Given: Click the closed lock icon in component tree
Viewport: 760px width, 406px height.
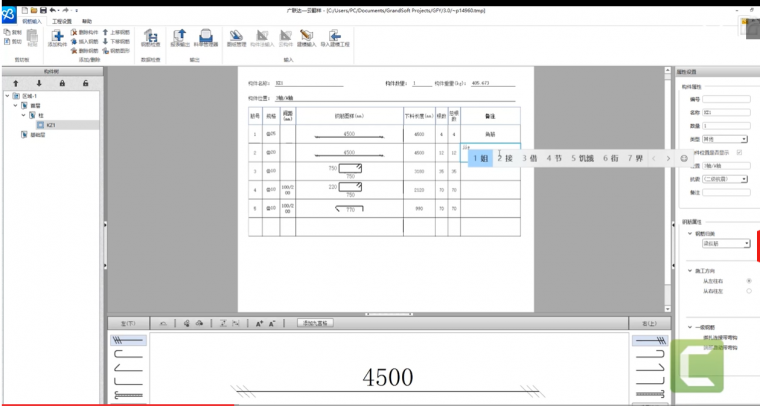Looking at the screenshot, I should [x=63, y=83].
